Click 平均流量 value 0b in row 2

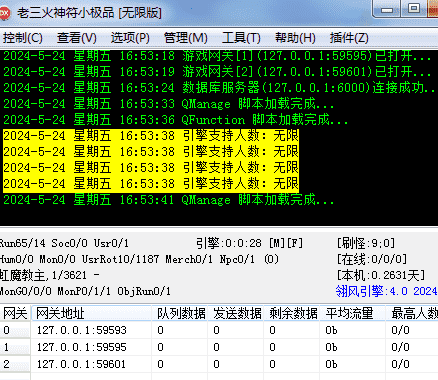[x=332, y=364]
